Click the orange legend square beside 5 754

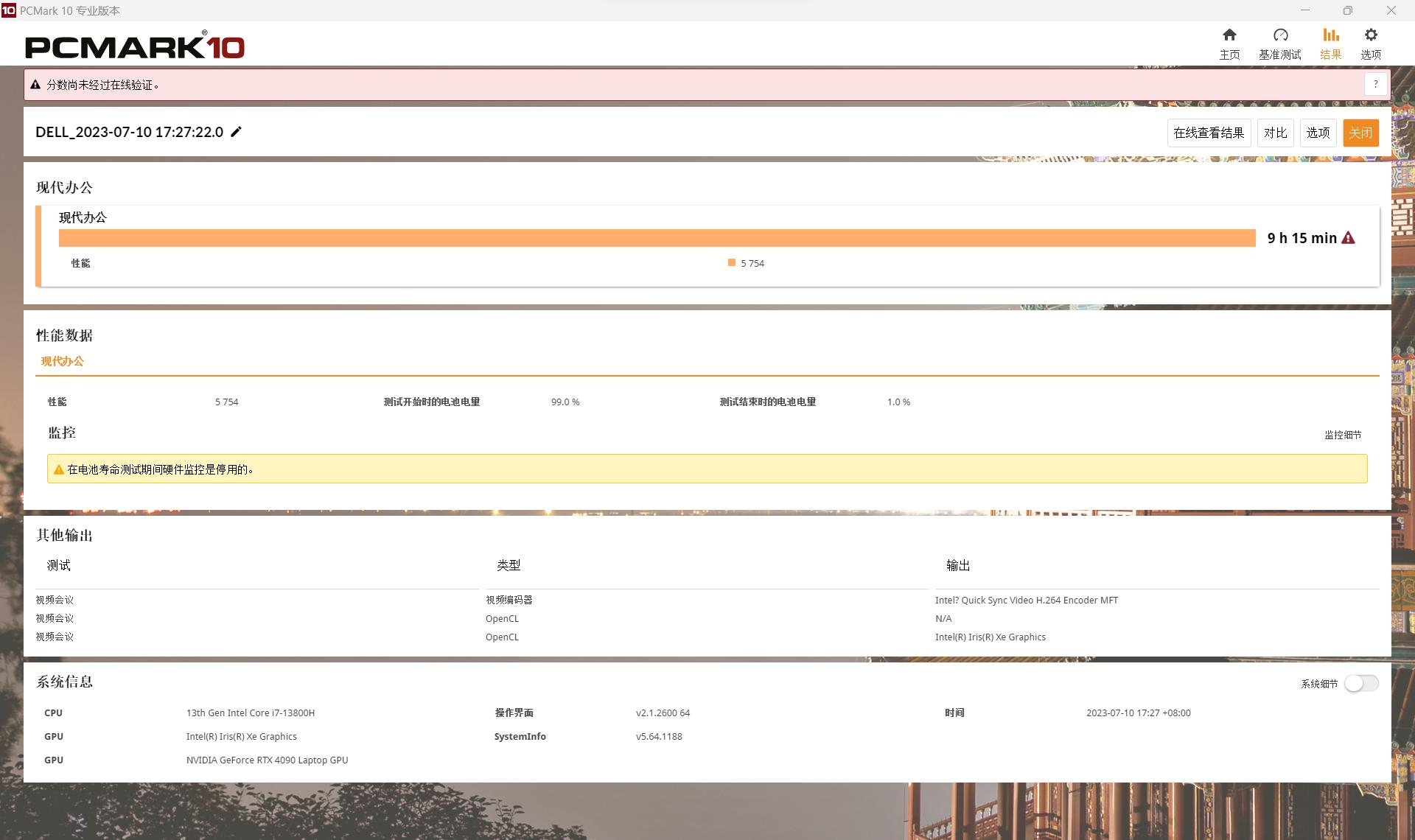point(732,262)
